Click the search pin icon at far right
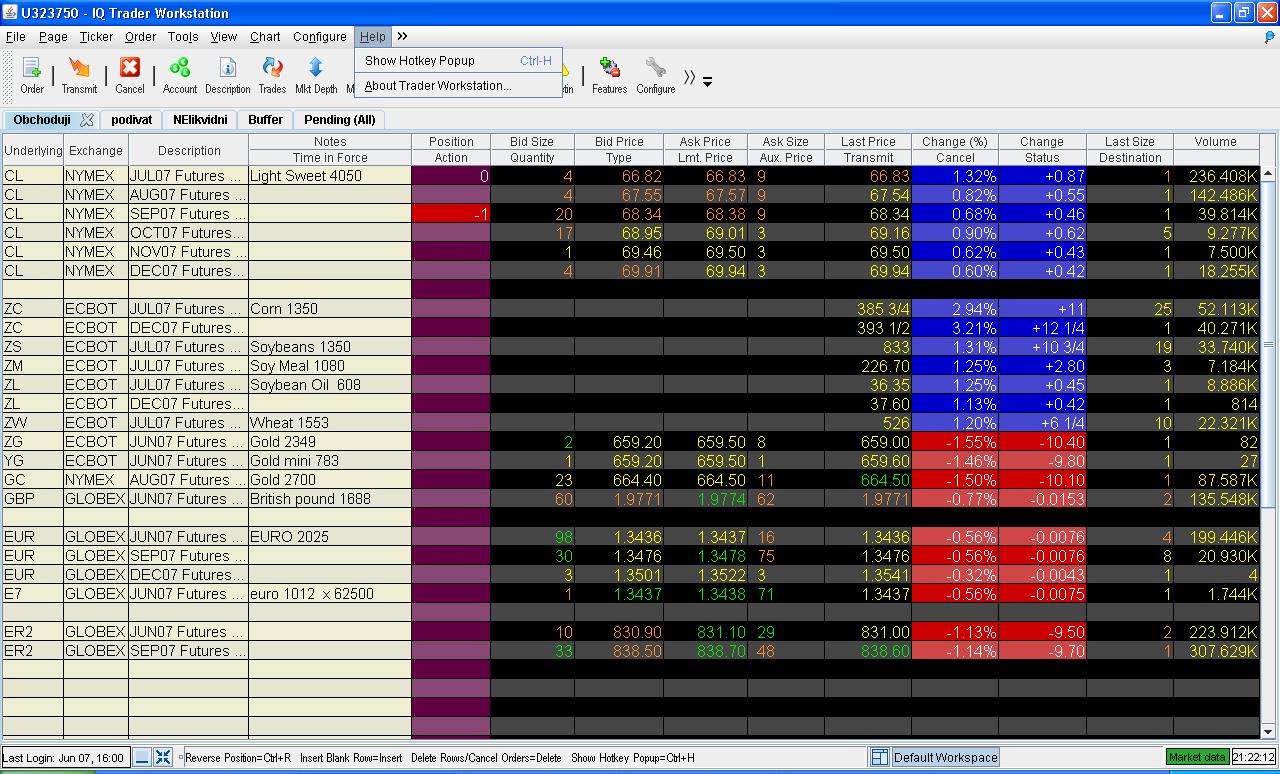 [1269, 37]
